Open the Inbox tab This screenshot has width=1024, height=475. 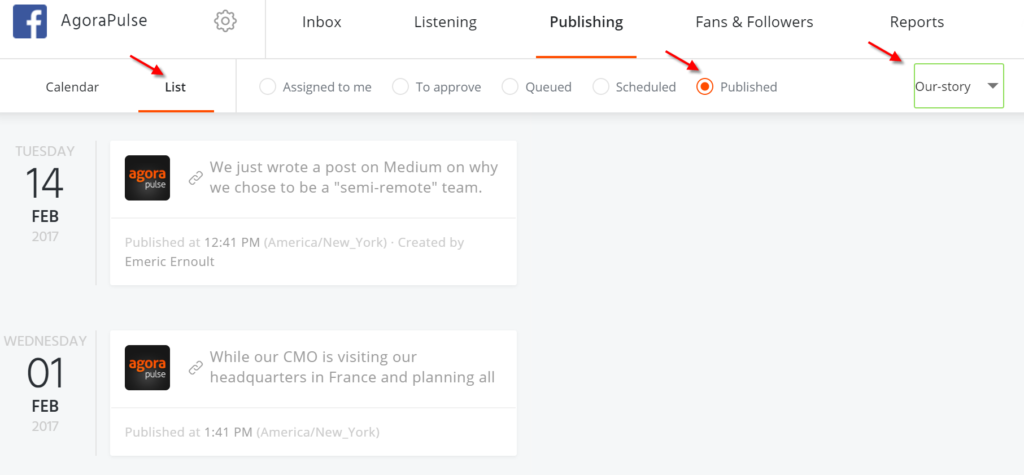coord(322,22)
